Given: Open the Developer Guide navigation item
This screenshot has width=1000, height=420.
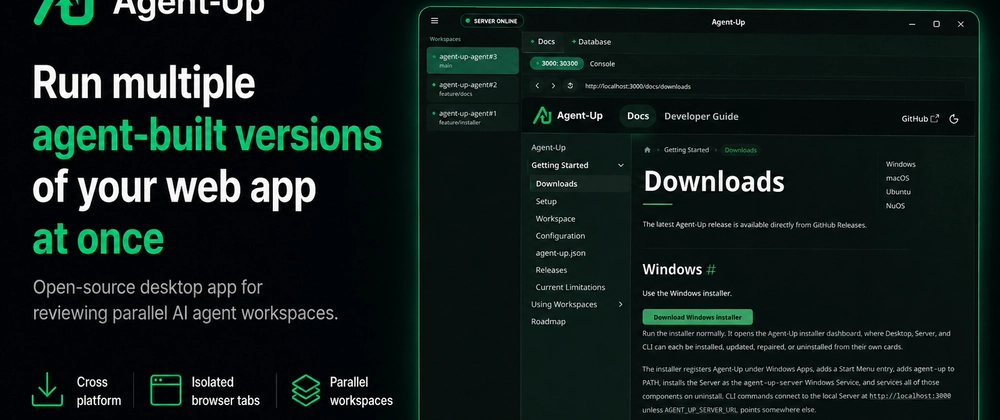Looking at the screenshot, I should 701,116.
